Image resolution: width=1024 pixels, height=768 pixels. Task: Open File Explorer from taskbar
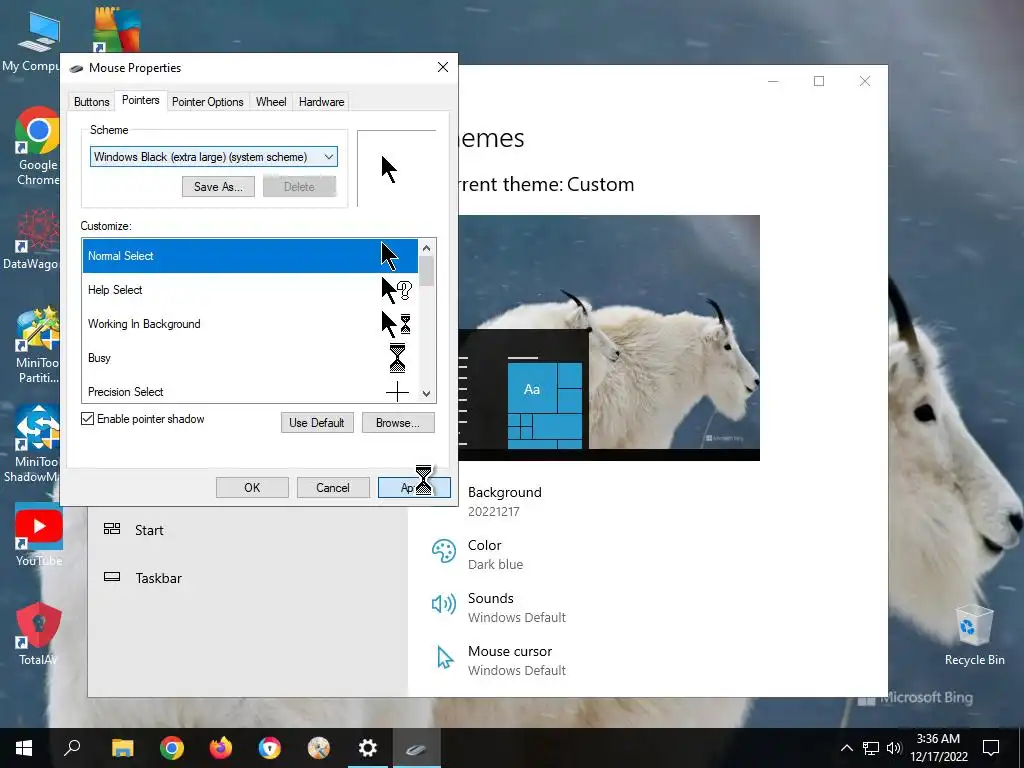click(x=122, y=748)
